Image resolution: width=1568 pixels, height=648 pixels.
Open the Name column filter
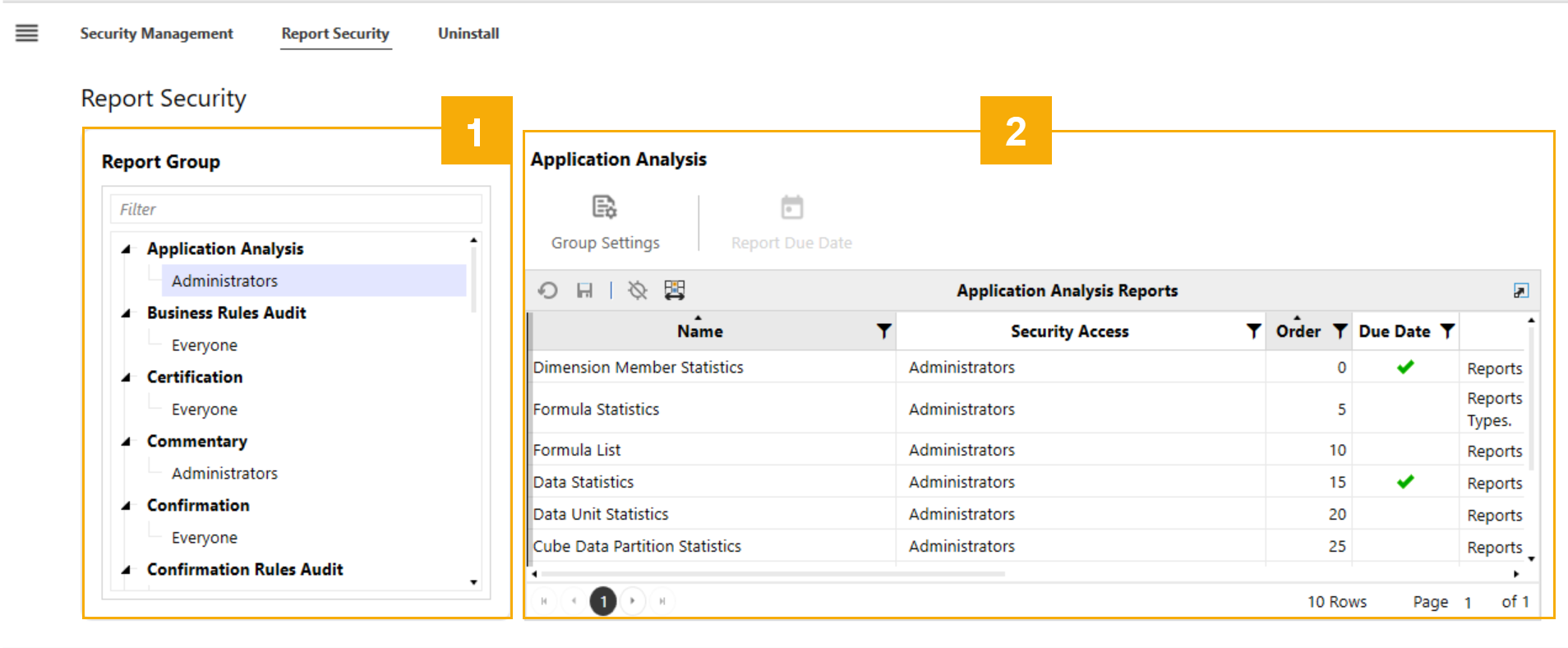click(883, 331)
